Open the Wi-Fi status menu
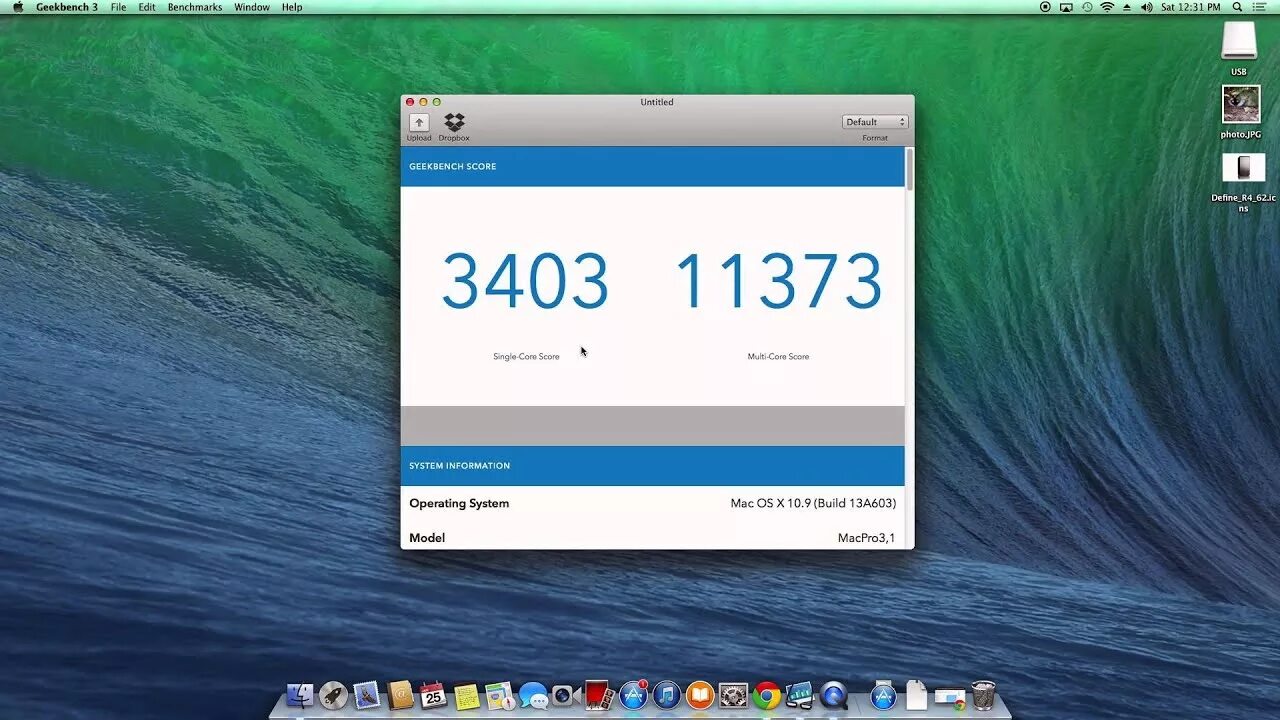Viewport: 1280px width, 720px height. click(1107, 7)
